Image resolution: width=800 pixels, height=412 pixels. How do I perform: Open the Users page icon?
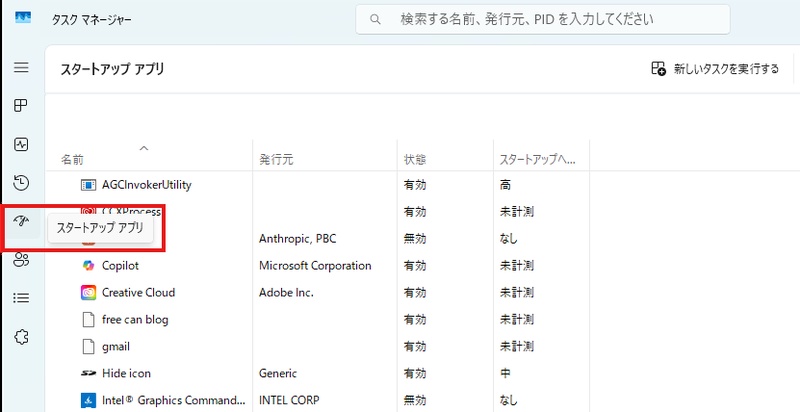[21, 260]
